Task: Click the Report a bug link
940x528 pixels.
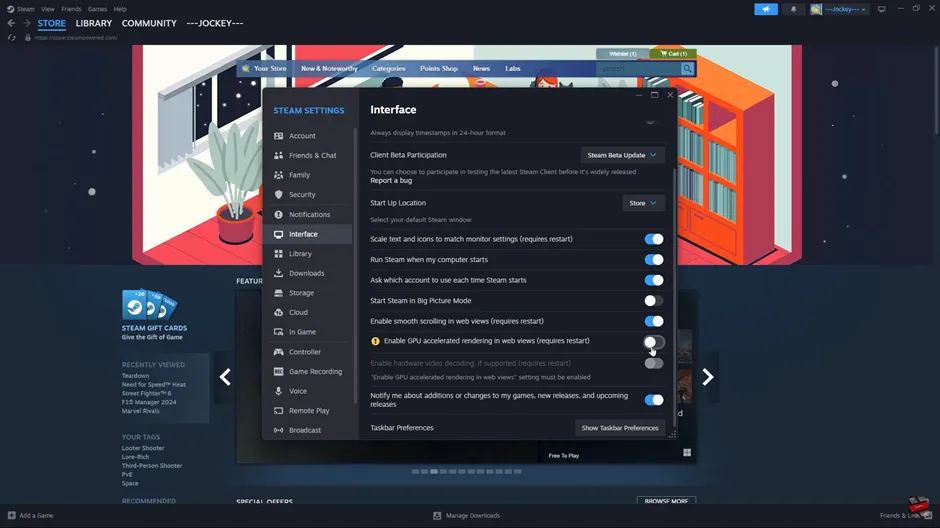Action: (x=391, y=180)
